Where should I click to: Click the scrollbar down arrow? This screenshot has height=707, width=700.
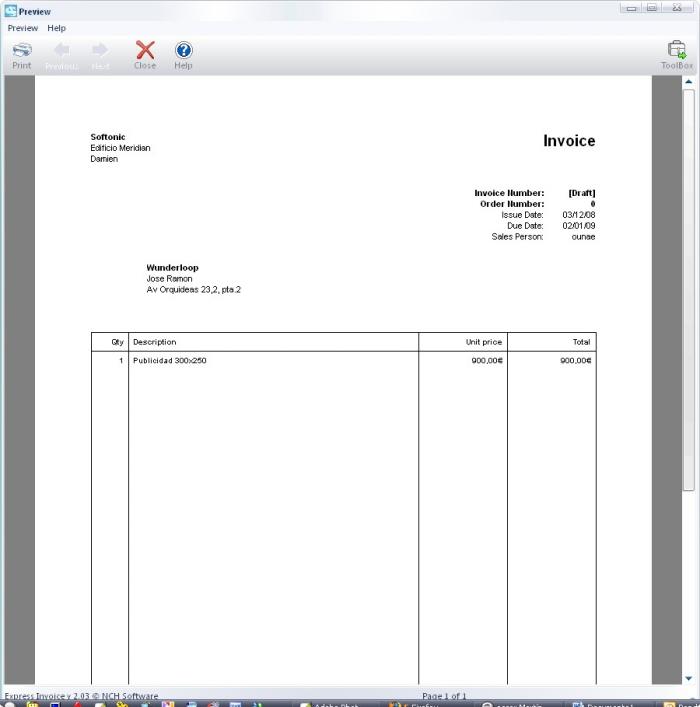pyautogui.click(x=688, y=678)
